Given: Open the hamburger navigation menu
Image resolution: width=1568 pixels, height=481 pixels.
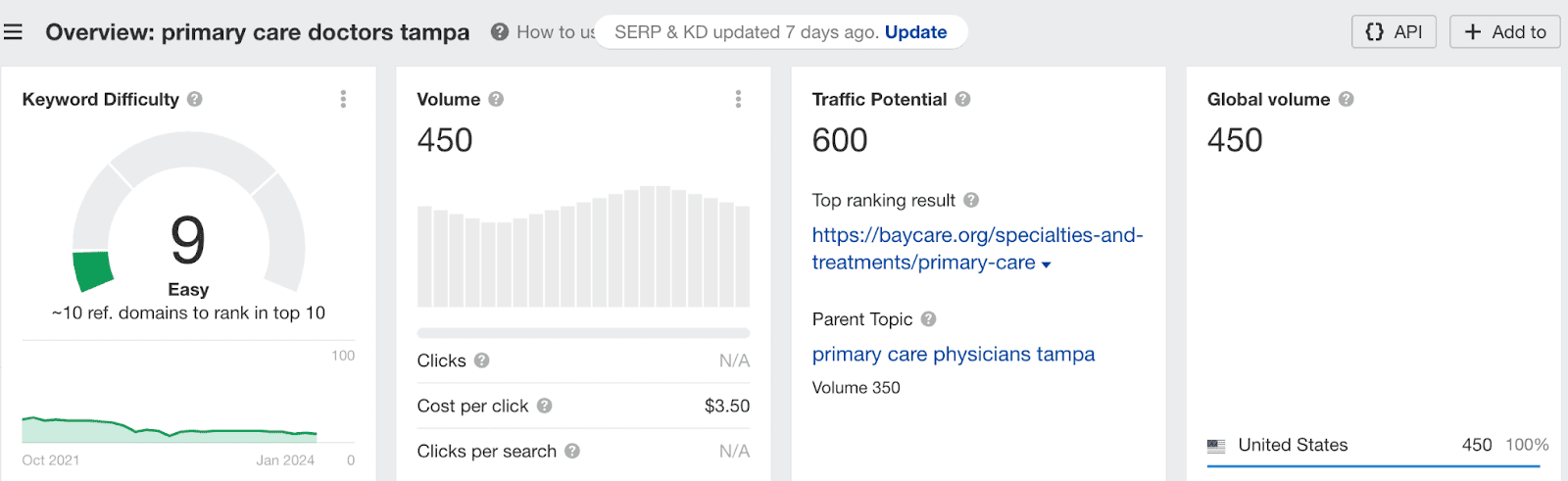Looking at the screenshot, I should tap(13, 32).
